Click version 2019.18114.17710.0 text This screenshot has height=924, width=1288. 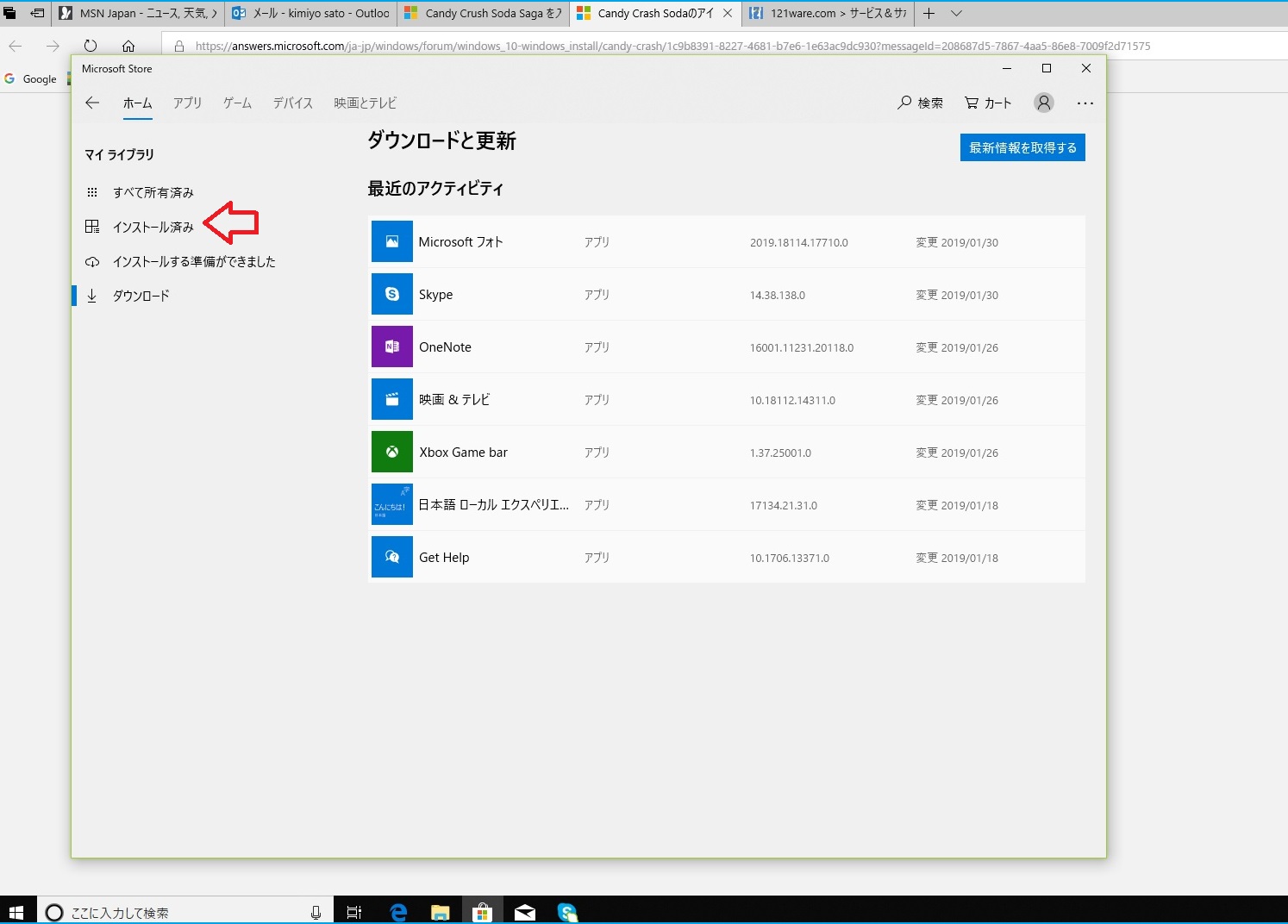point(799,243)
